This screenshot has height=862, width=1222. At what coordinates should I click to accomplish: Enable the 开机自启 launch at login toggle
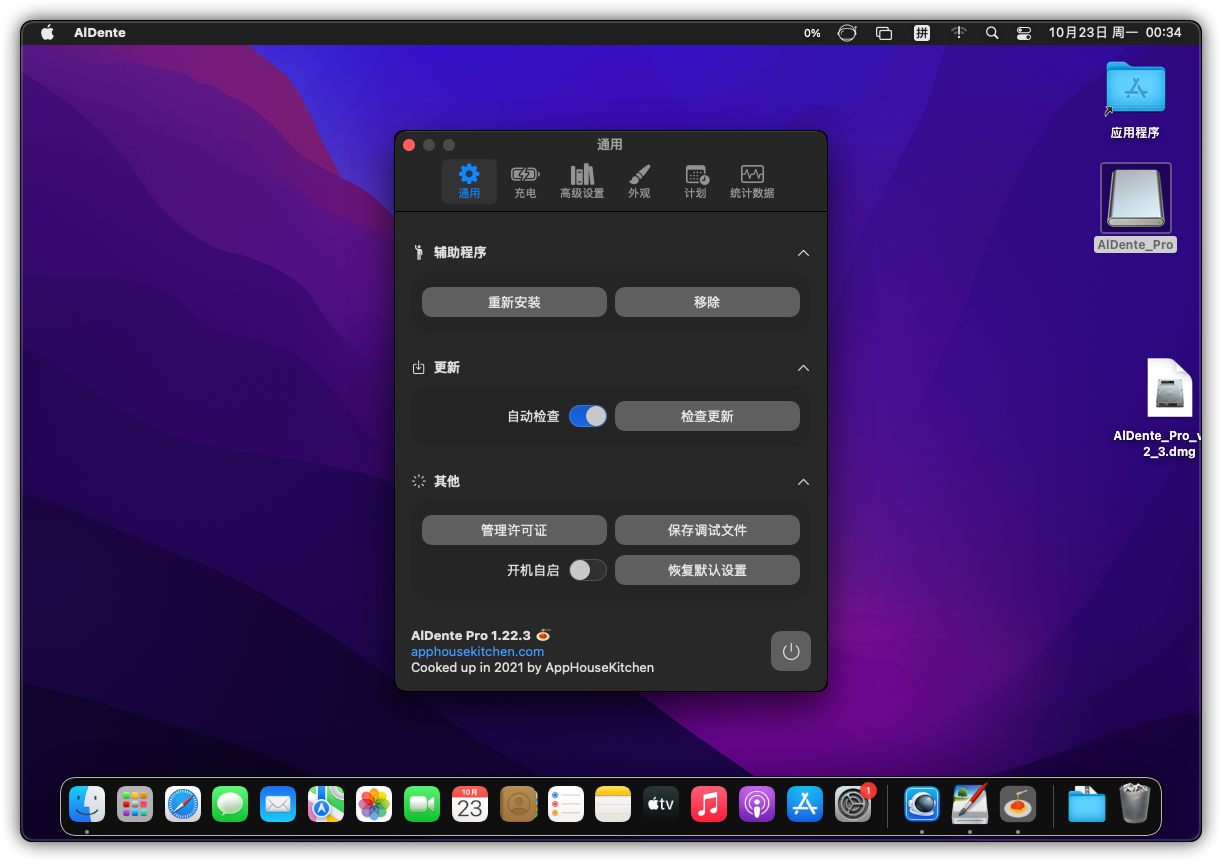(x=588, y=570)
